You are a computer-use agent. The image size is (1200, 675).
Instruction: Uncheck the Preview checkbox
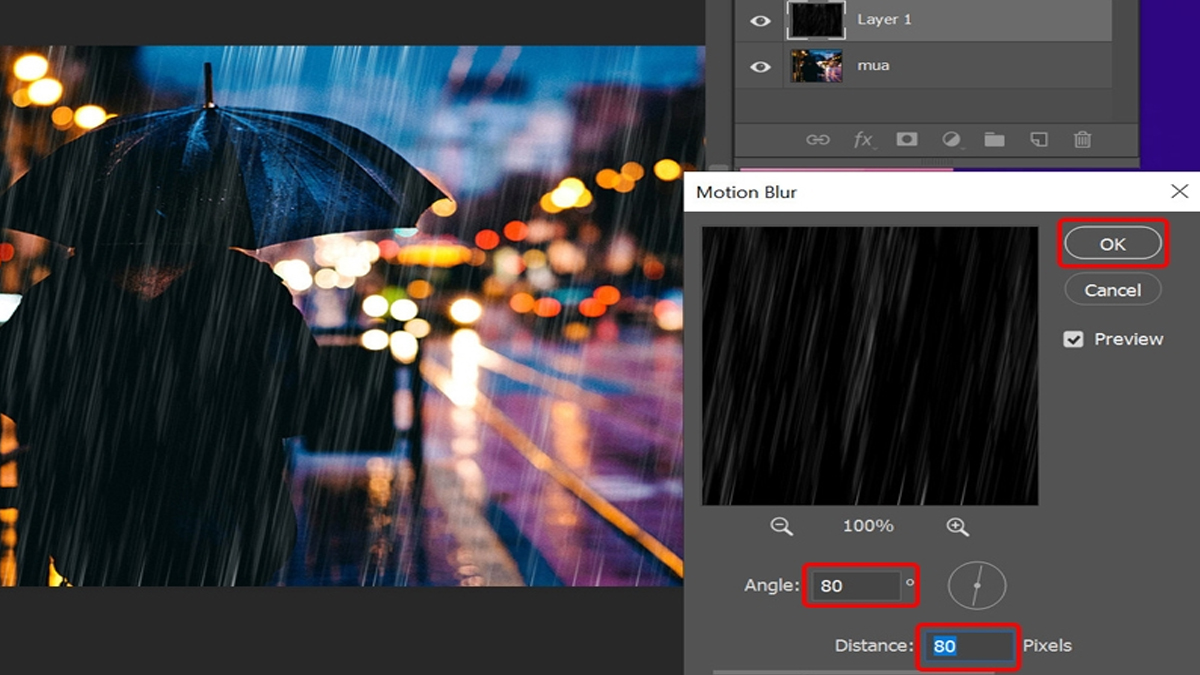(x=1073, y=339)
